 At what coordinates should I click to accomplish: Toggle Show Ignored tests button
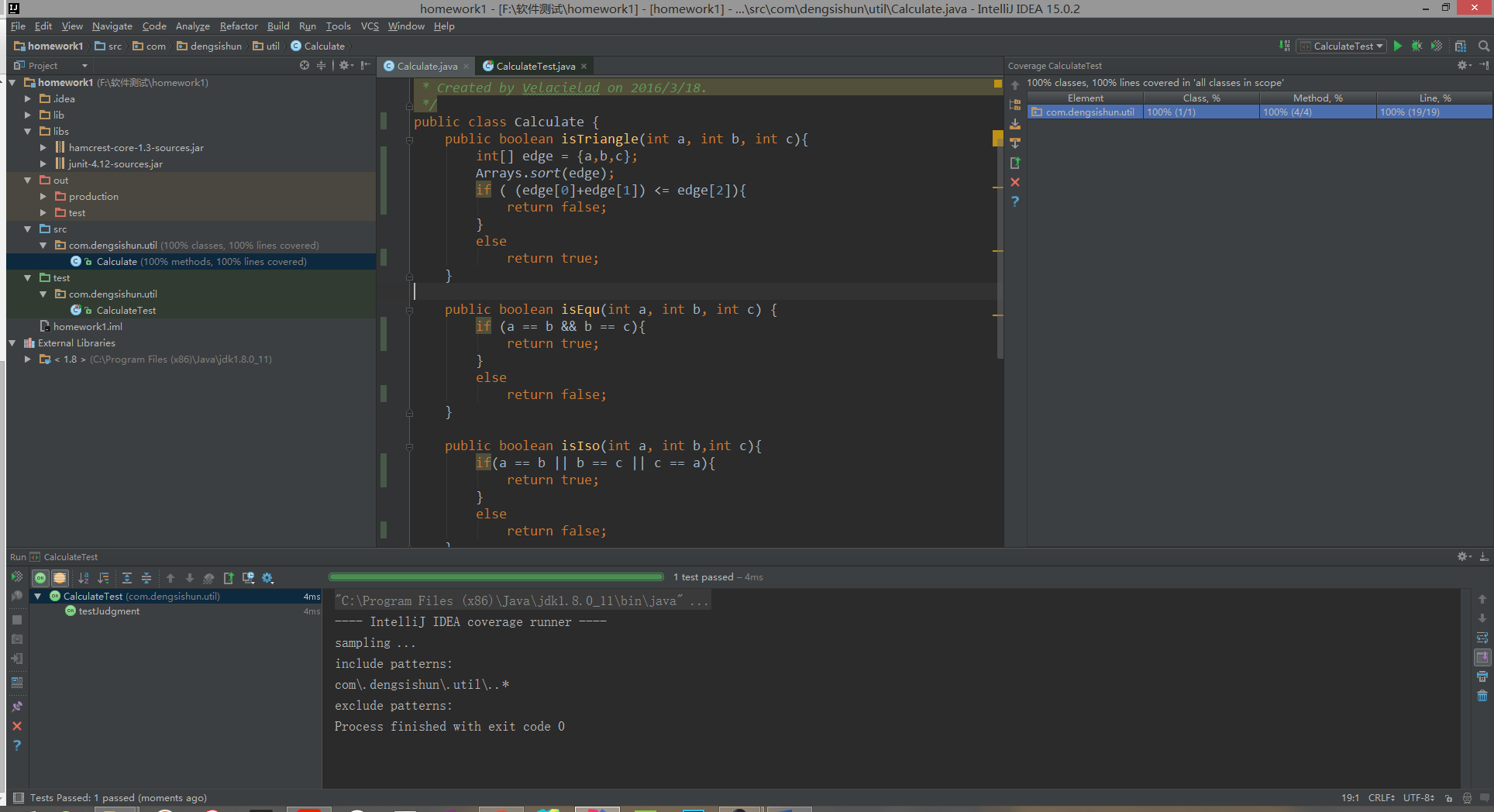pos(60,578)
